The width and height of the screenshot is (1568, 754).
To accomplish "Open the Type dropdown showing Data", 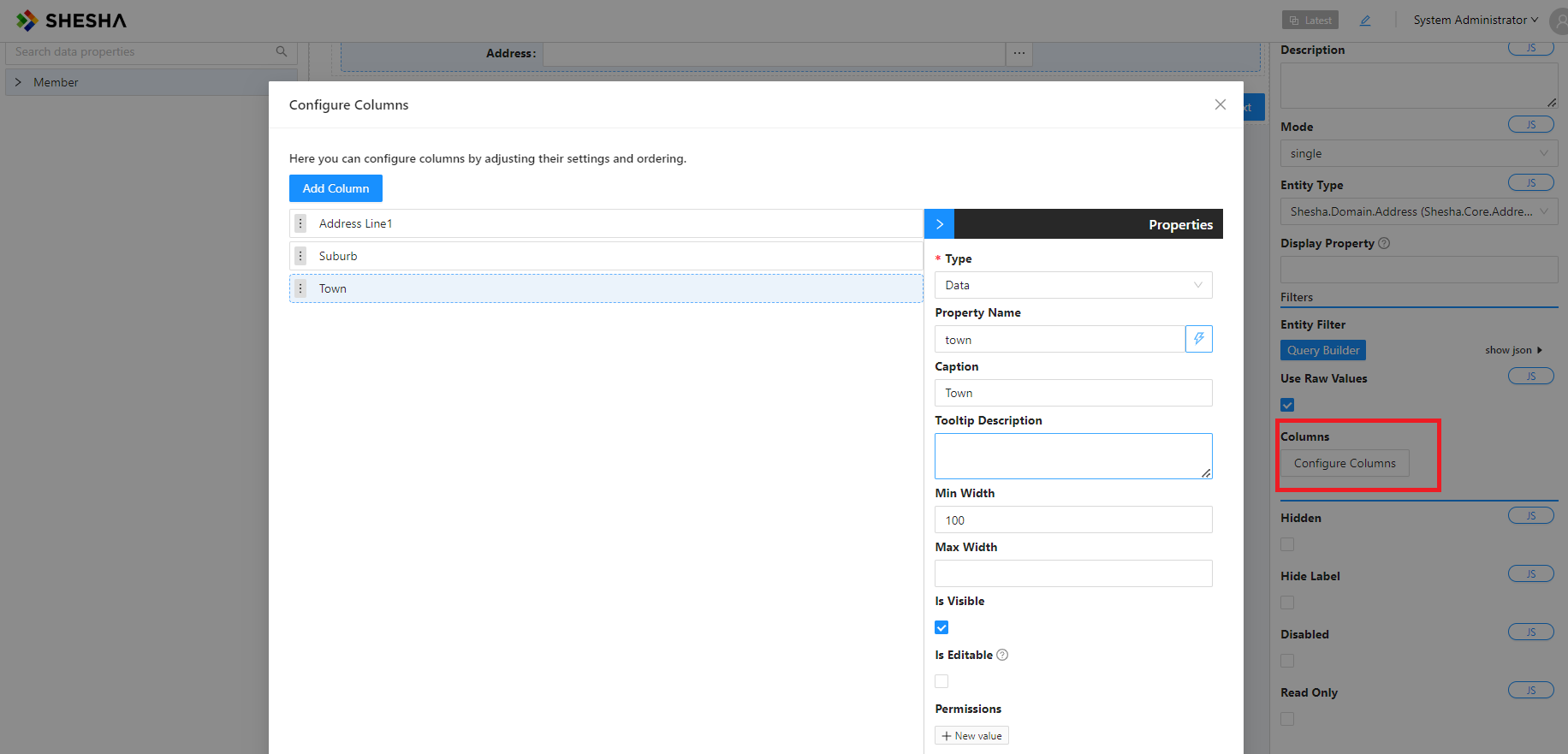I will coord(1073,285).
